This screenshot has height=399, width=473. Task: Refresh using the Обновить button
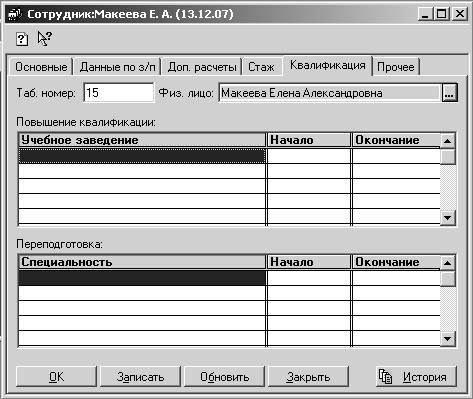[224, 377]
